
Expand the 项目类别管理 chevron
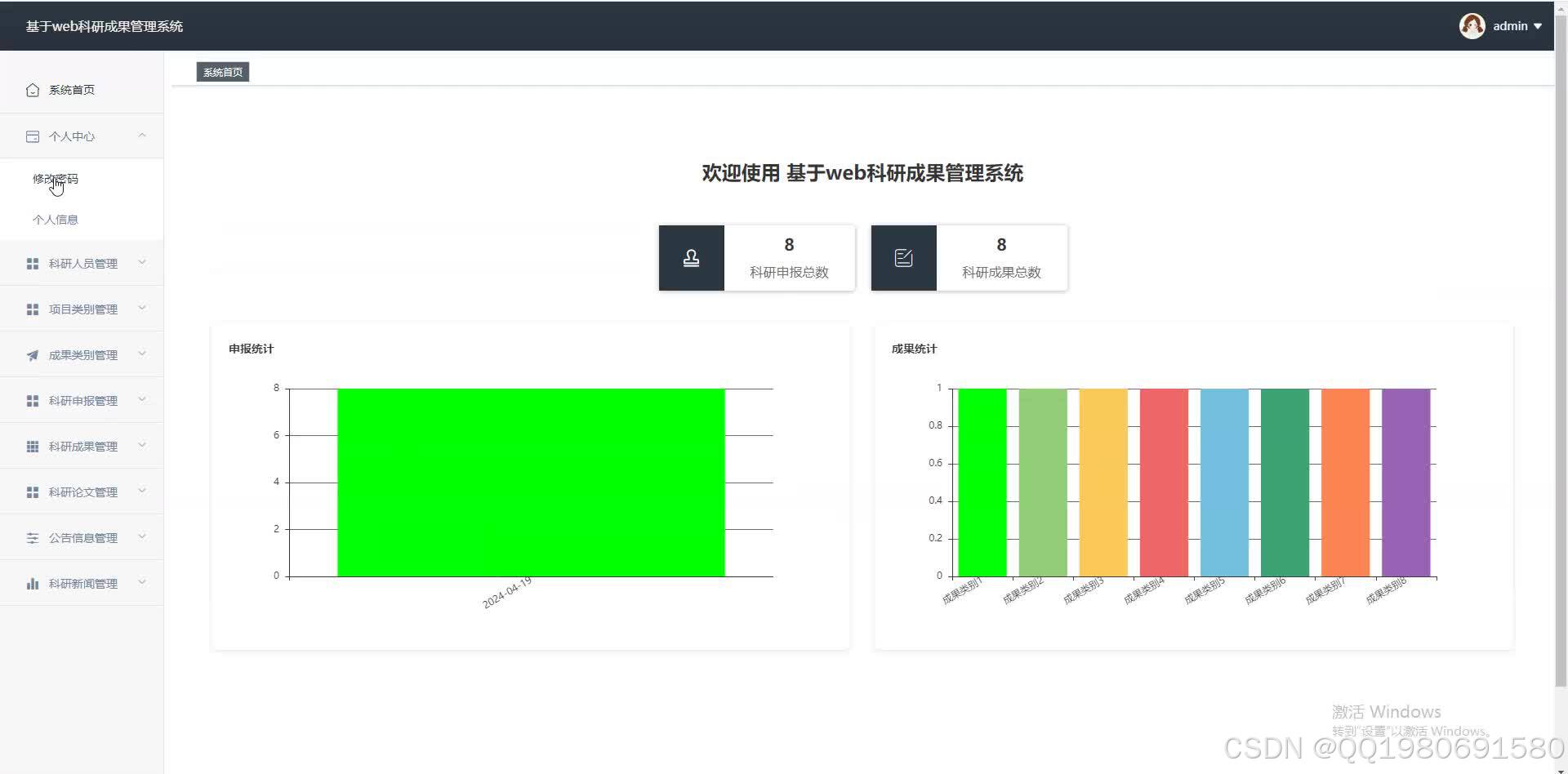tap(142, 308)
